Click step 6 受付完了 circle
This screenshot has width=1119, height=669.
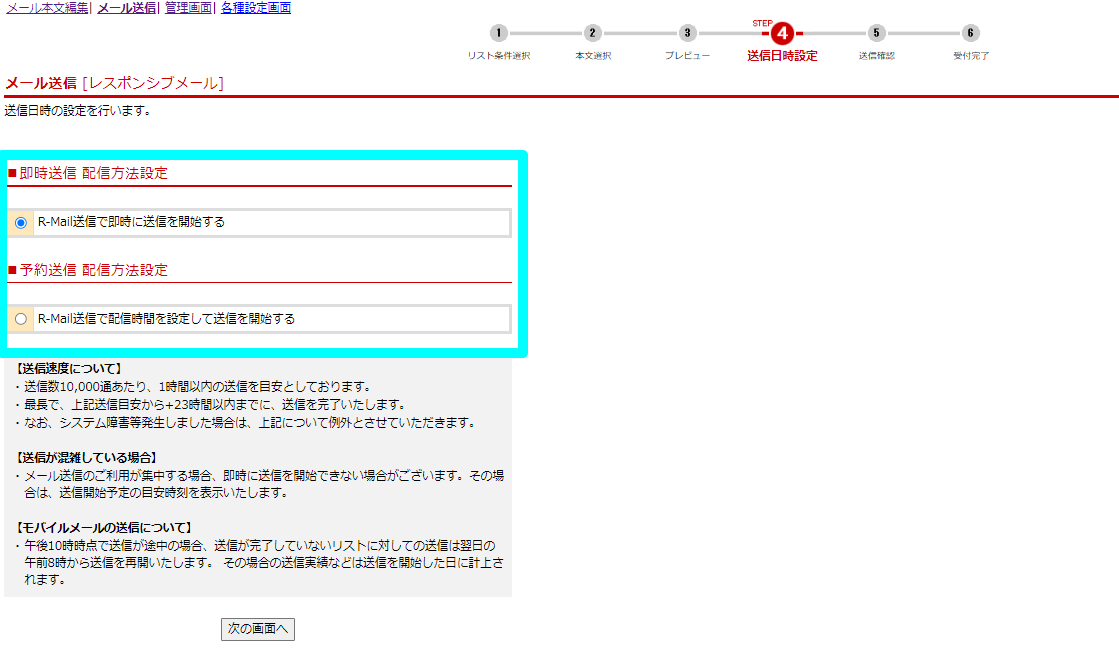click(971, 33)
